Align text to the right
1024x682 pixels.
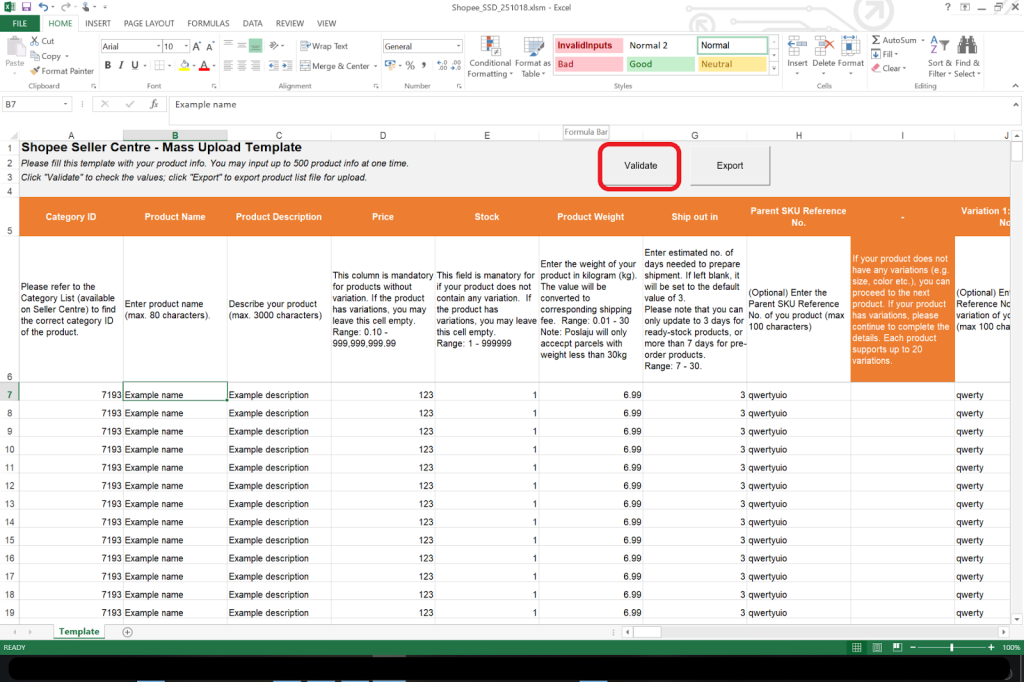(255, 65)
